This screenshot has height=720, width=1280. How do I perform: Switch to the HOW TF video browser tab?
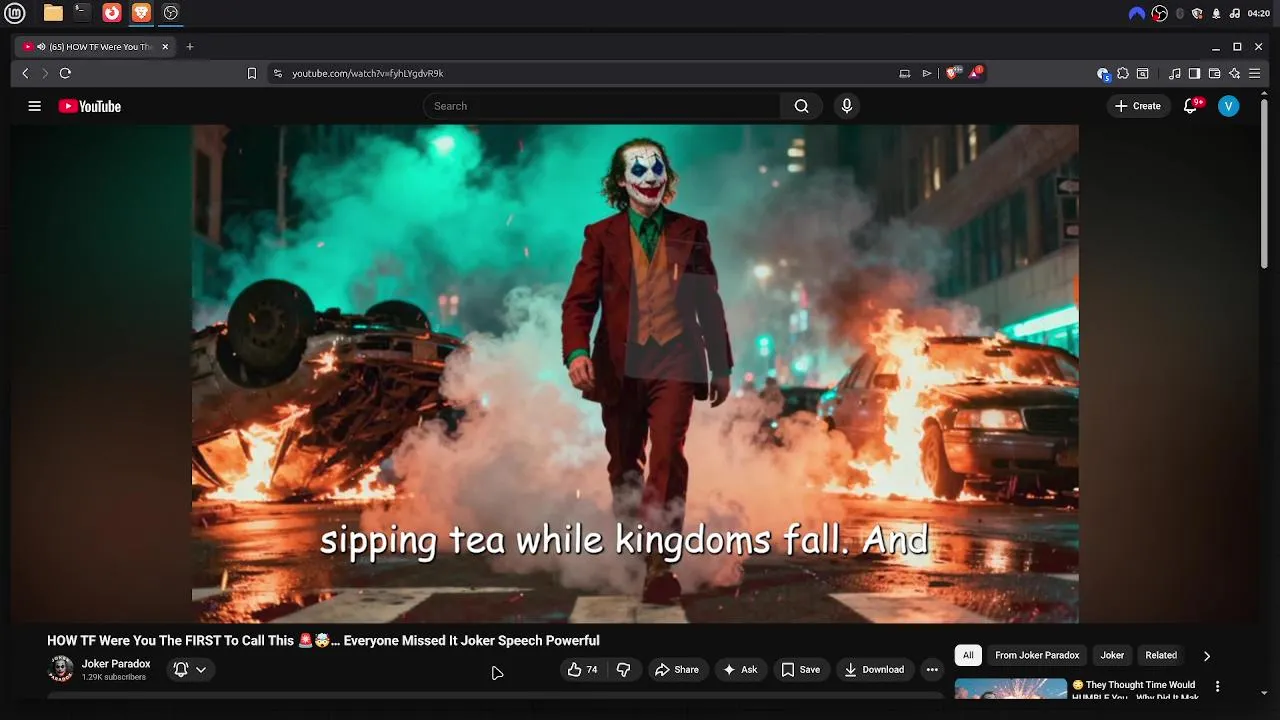click(x=96, y=47)
